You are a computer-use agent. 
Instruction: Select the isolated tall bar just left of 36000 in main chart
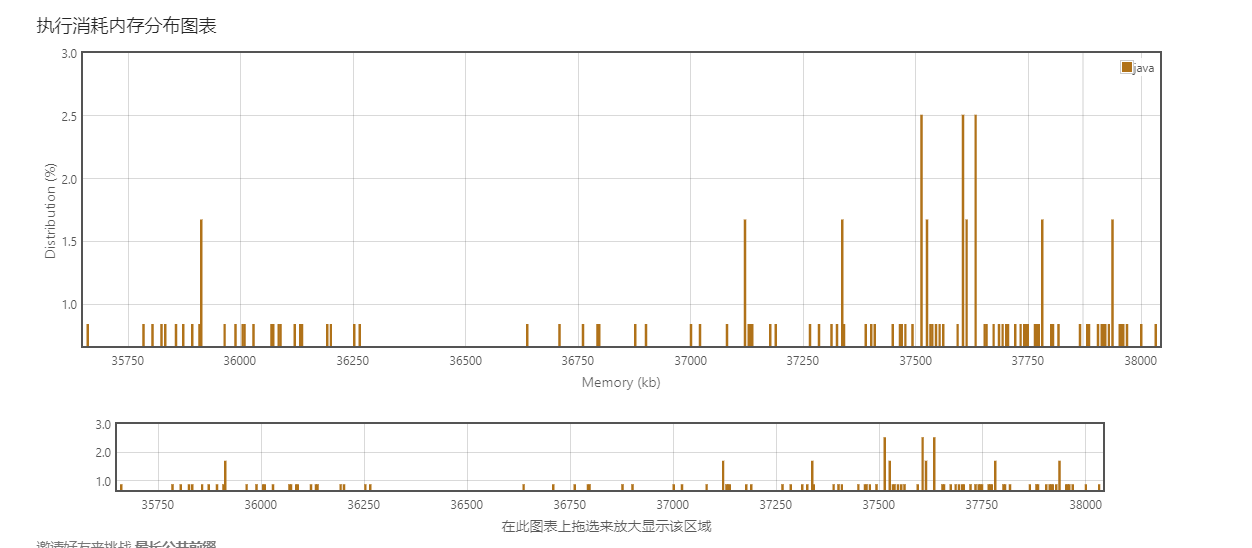click(x=201, y=283)
